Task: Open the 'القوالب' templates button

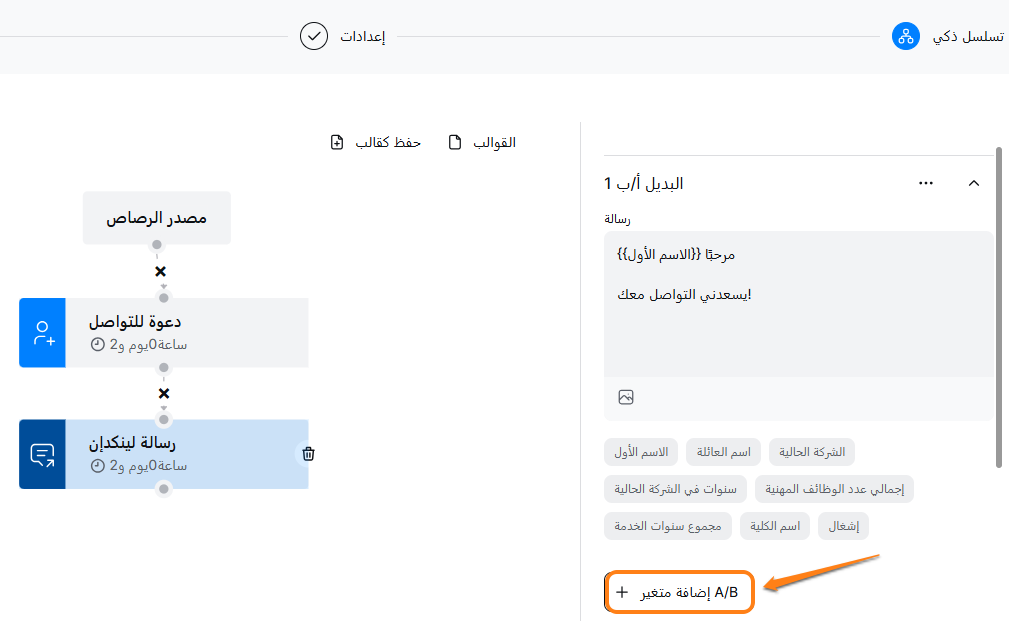Action: pyautogui.click(x=482, y=142)
